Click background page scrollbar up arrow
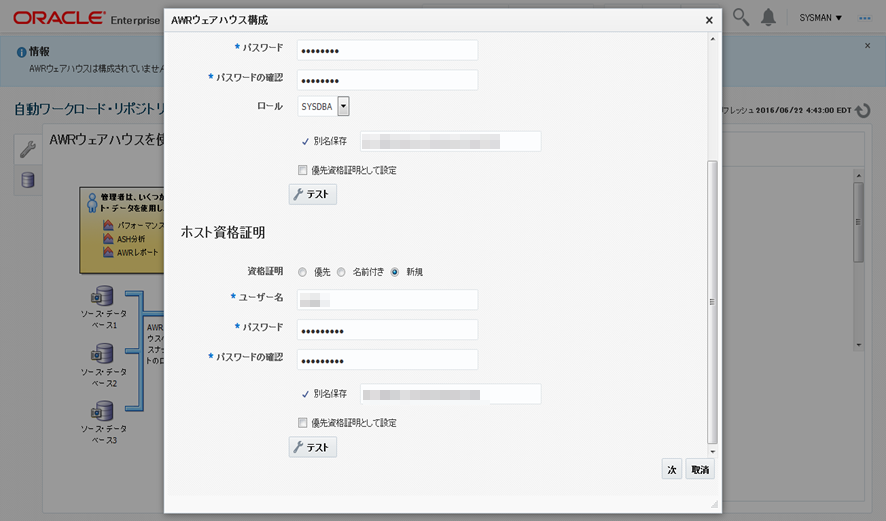This screenshot has width=886, height=521. point(859,176)
